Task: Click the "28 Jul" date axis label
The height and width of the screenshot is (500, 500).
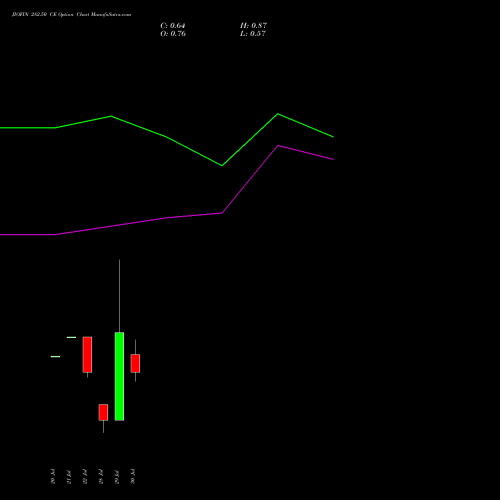Action: [x=101, y=477]
